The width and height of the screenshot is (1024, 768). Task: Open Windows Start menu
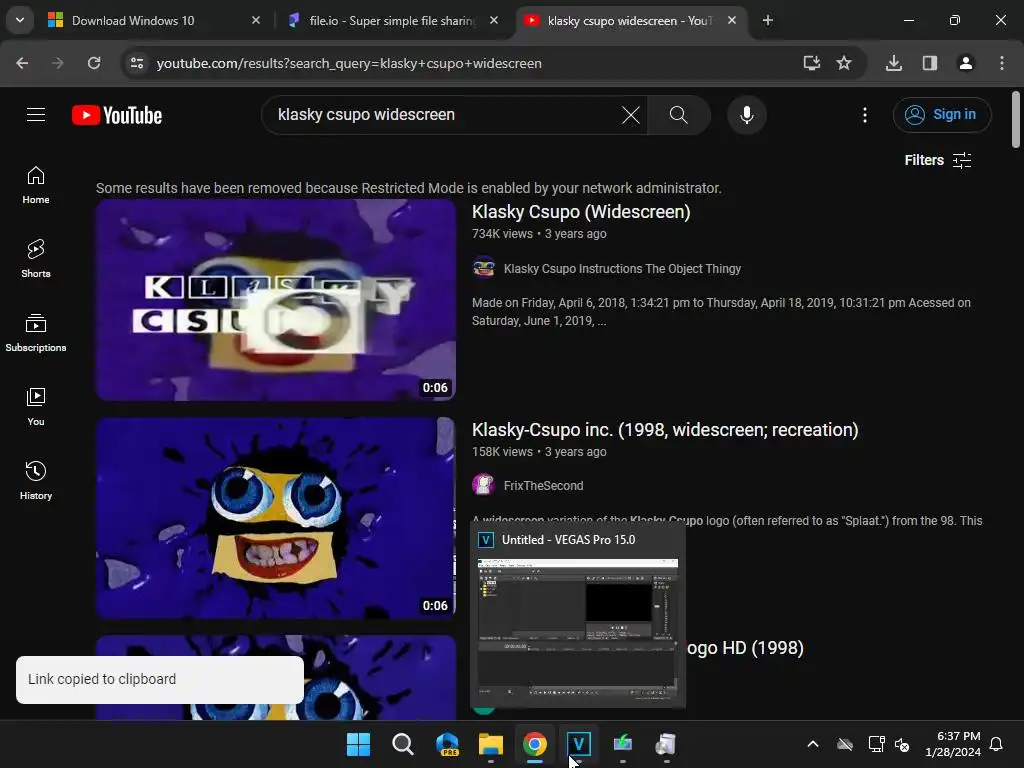point(358,744)
